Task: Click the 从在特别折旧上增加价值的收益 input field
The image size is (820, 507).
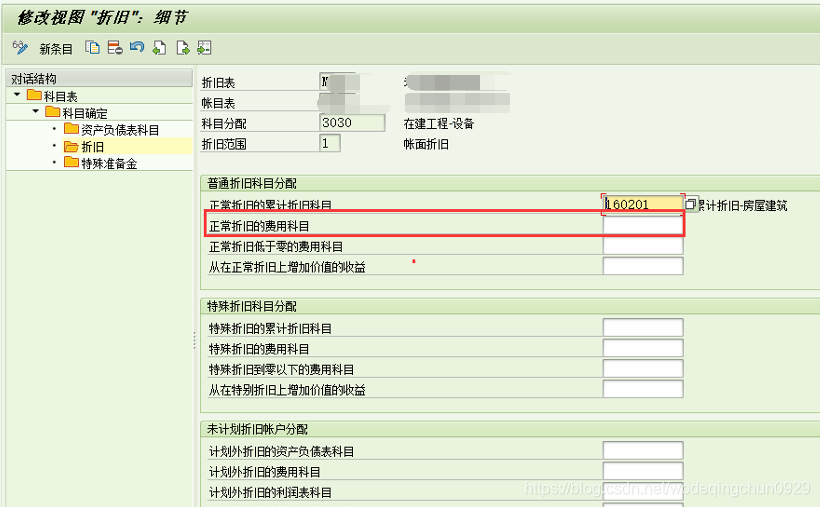Action: [643, 389]
